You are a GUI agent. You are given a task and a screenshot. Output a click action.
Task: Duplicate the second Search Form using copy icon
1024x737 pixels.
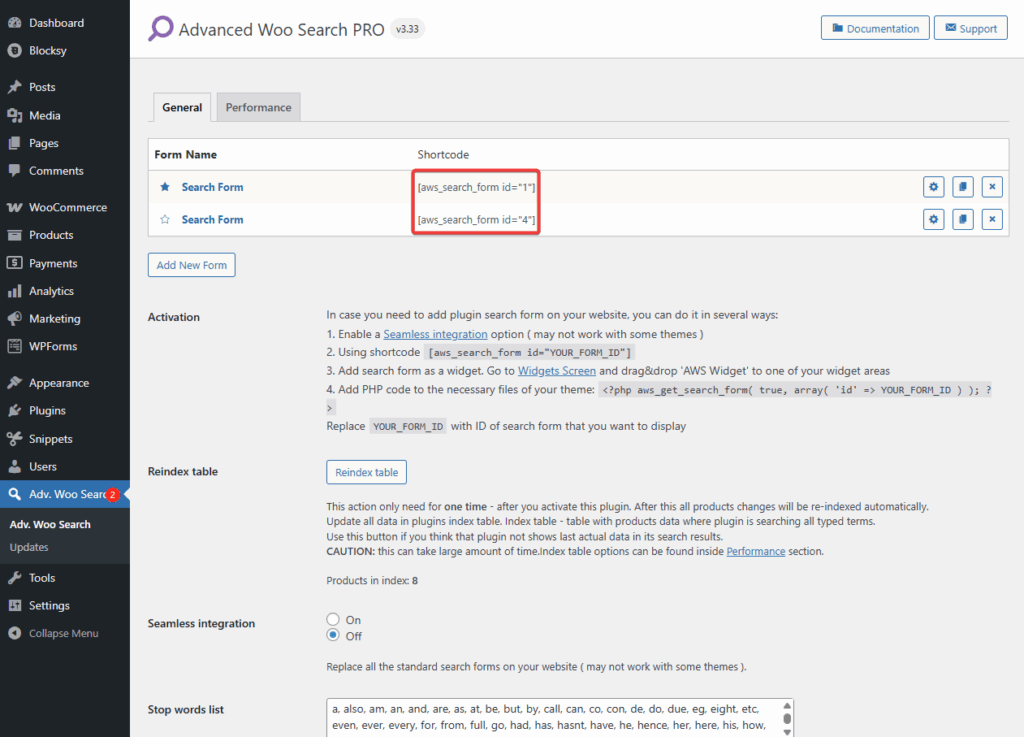pos(962,219)
